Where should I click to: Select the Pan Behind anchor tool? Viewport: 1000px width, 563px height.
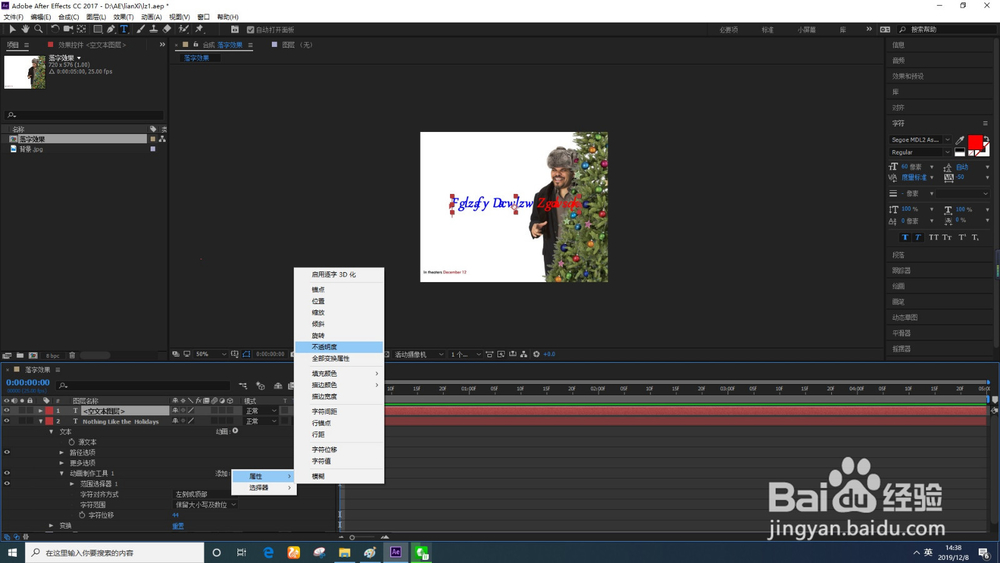[x=82, y=29]
